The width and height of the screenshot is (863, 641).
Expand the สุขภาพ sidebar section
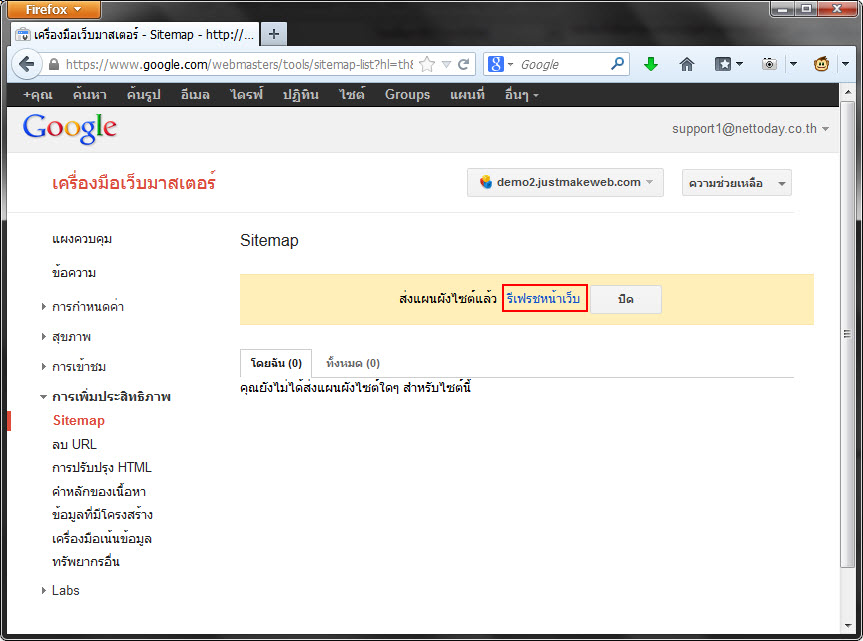click(x=43, y=336)
